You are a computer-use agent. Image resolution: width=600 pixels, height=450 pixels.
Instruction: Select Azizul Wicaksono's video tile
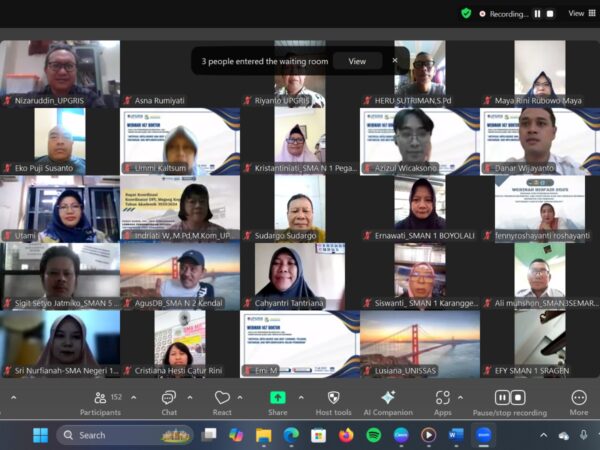(x=420, y=141)
